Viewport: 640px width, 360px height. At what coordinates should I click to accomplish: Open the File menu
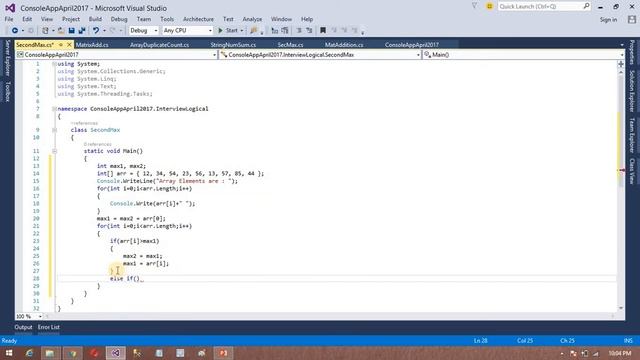pos(9,19)
